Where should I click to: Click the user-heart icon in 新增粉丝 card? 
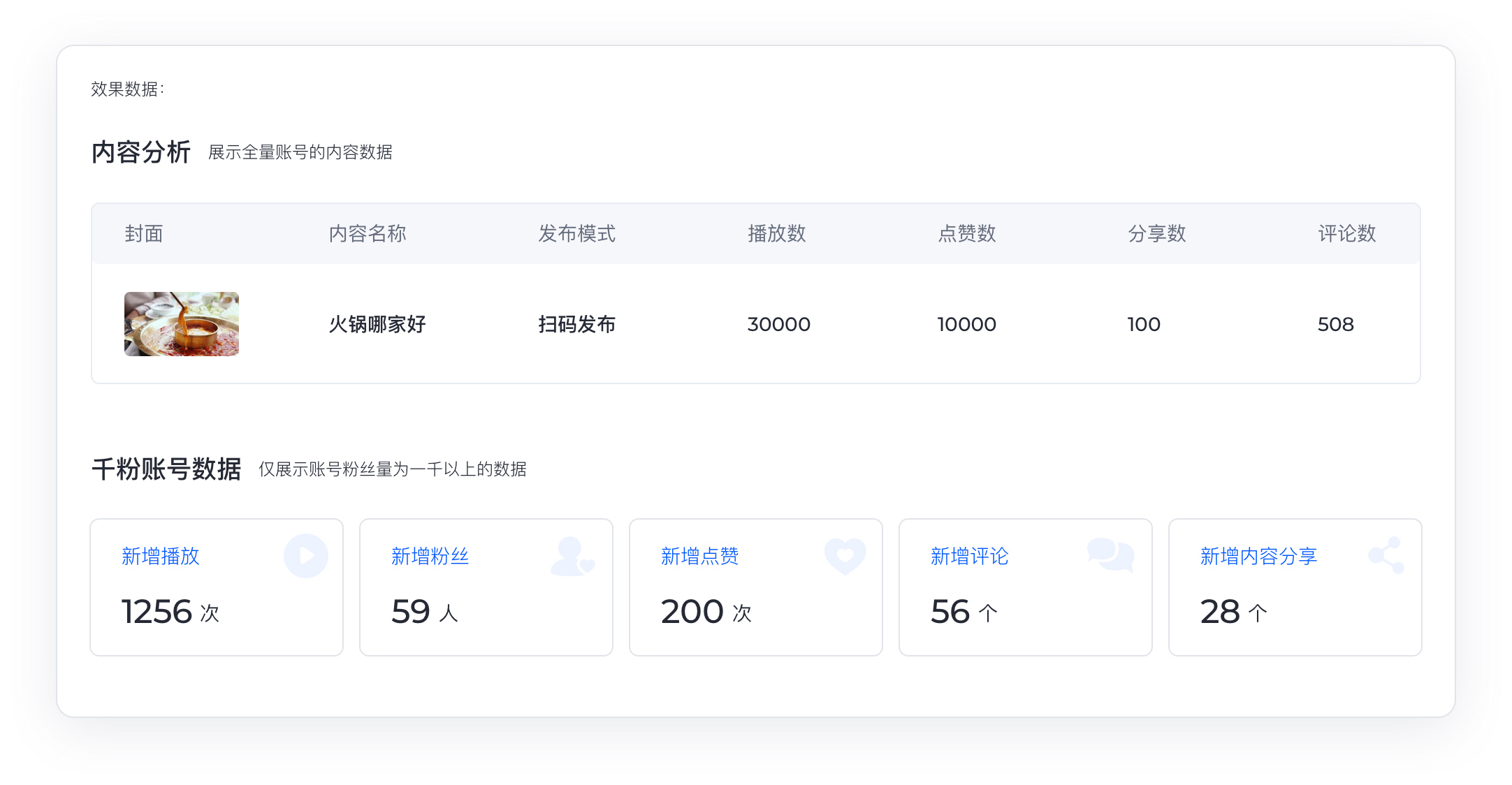click(572, 557)
